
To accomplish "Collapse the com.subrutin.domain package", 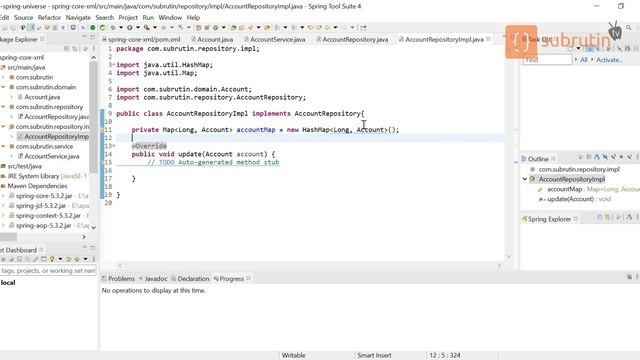I will click(3, 87).
